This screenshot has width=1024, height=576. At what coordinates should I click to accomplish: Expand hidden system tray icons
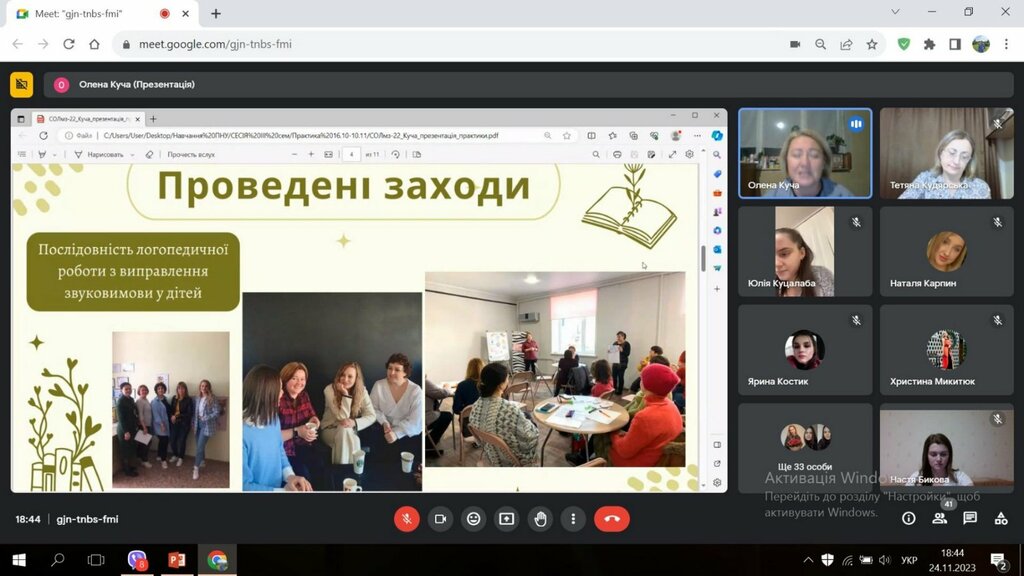808,560
